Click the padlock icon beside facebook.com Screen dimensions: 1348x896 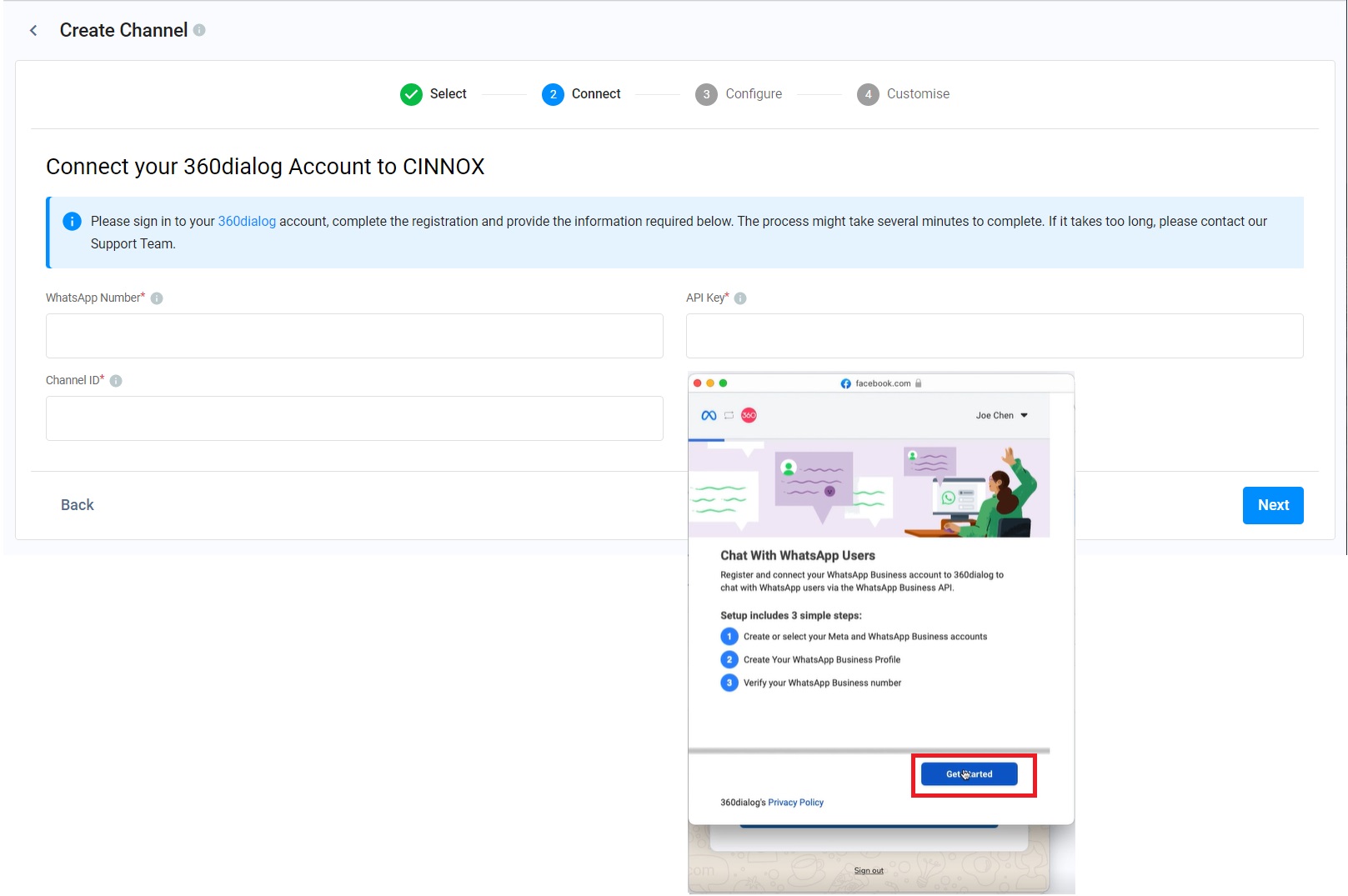pyautogui.click(x=919, y=383)
